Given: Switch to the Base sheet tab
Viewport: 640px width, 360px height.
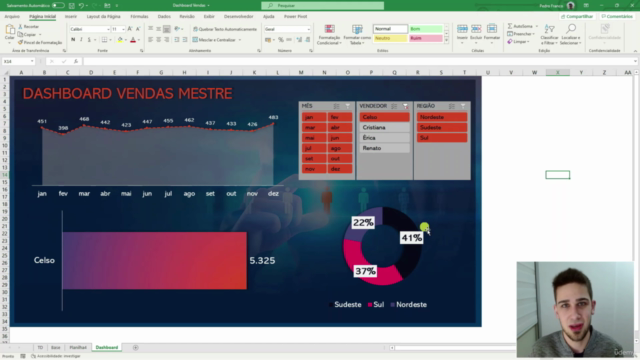Looking at the screenshot, I should 56,347.
